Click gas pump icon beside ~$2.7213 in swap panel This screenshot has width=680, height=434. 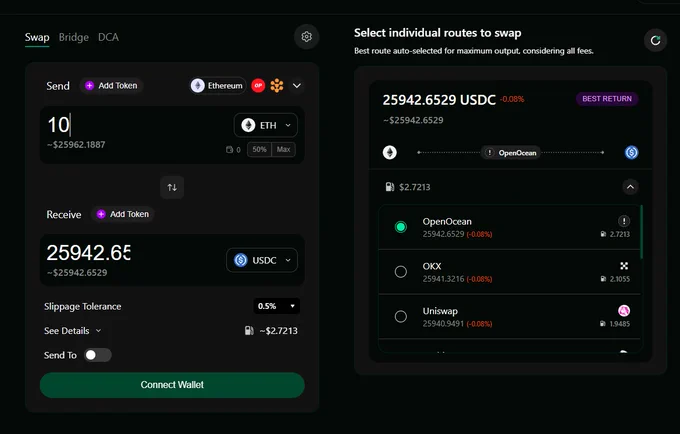click(x=249, y=331)
